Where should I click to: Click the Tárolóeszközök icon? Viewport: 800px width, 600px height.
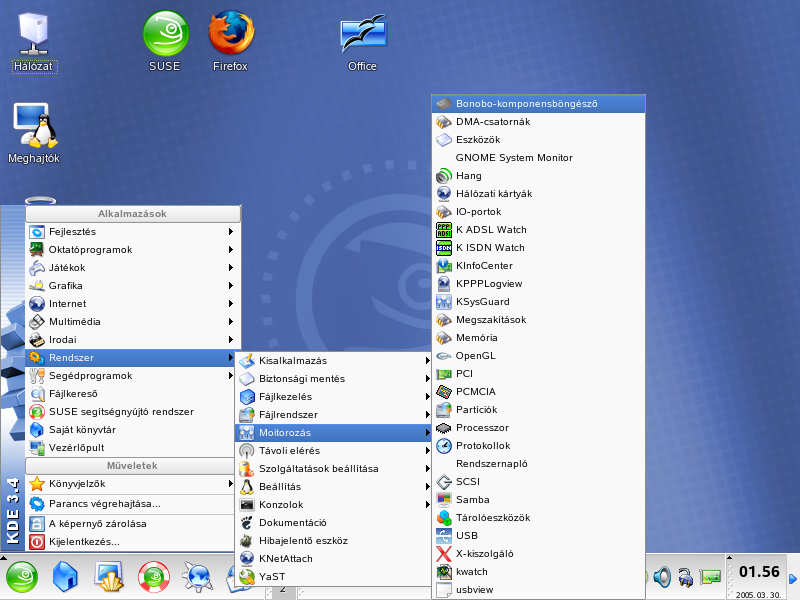tap(444, 518)
